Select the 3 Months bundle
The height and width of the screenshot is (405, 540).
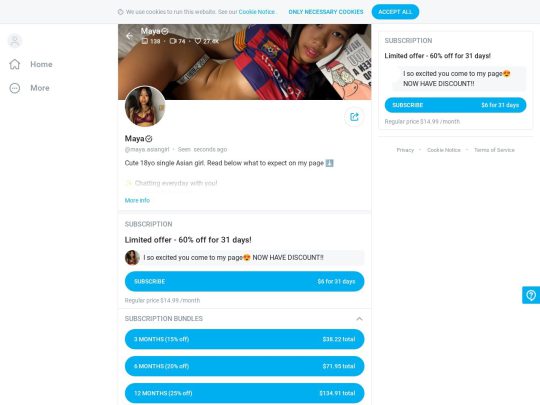pyautogui.click(x=244, y=339)
